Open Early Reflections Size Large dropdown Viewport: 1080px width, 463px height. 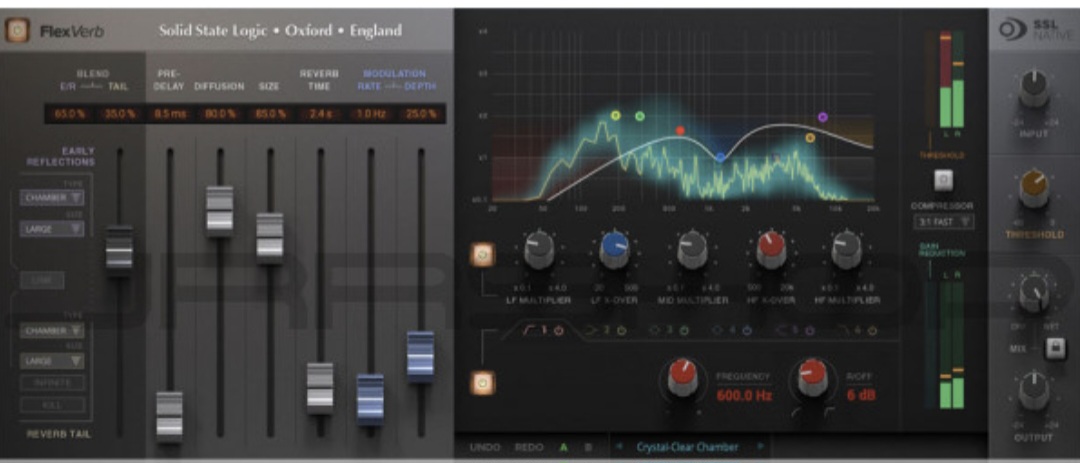(52, 229)
